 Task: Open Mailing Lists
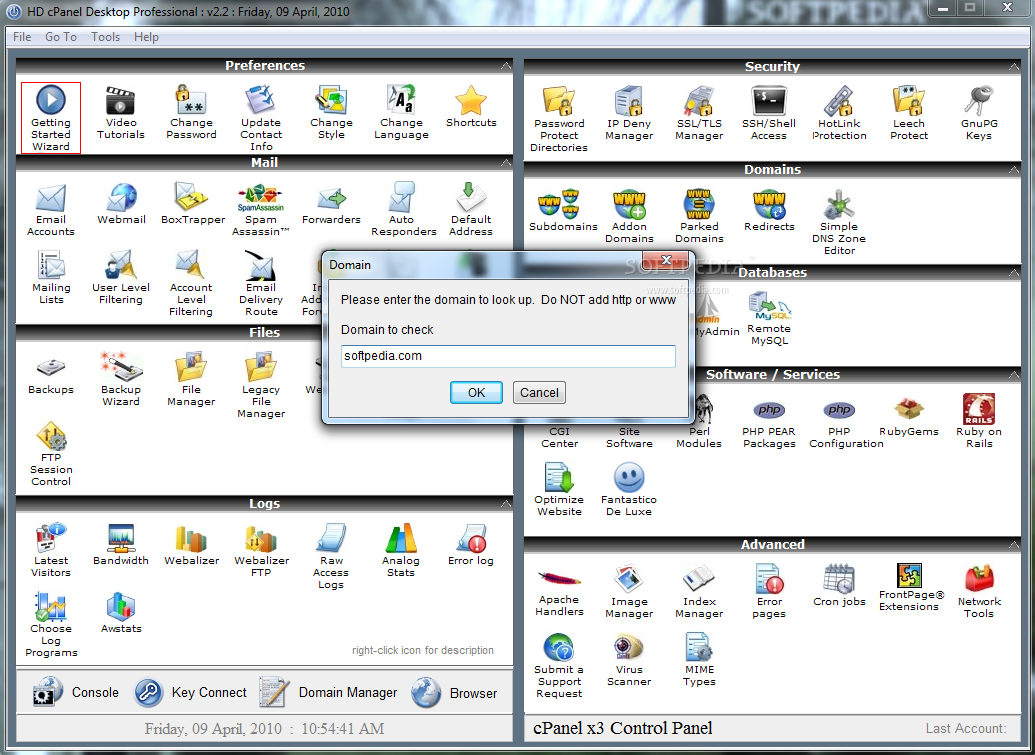click(51, 278)
